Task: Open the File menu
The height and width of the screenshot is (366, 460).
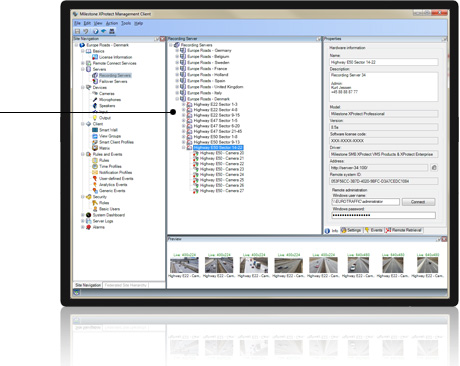Action: point(77,23)
